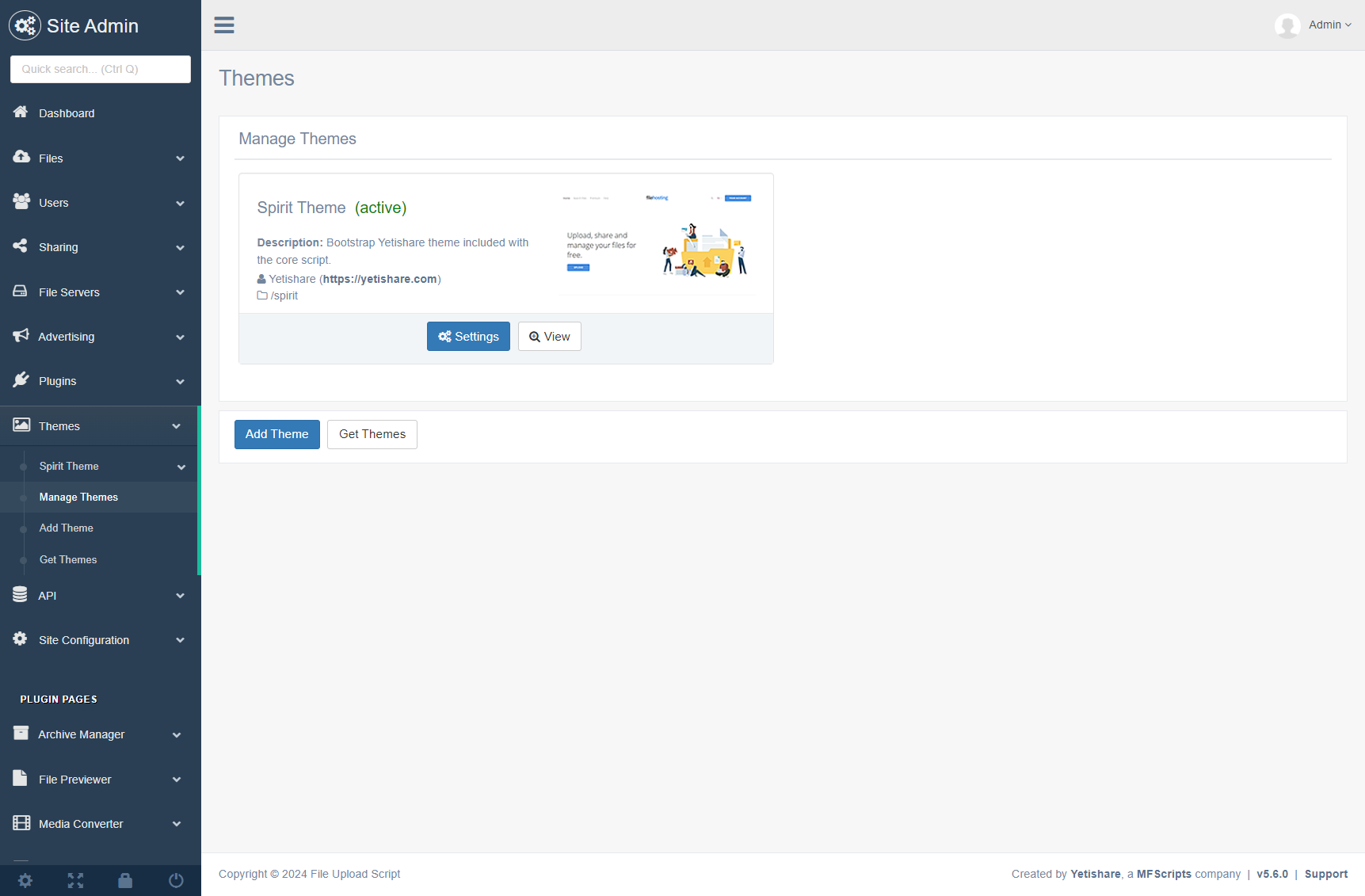Click the lock icon in bottom bar
Screen dimensions: 1365x896
point(125,880)
